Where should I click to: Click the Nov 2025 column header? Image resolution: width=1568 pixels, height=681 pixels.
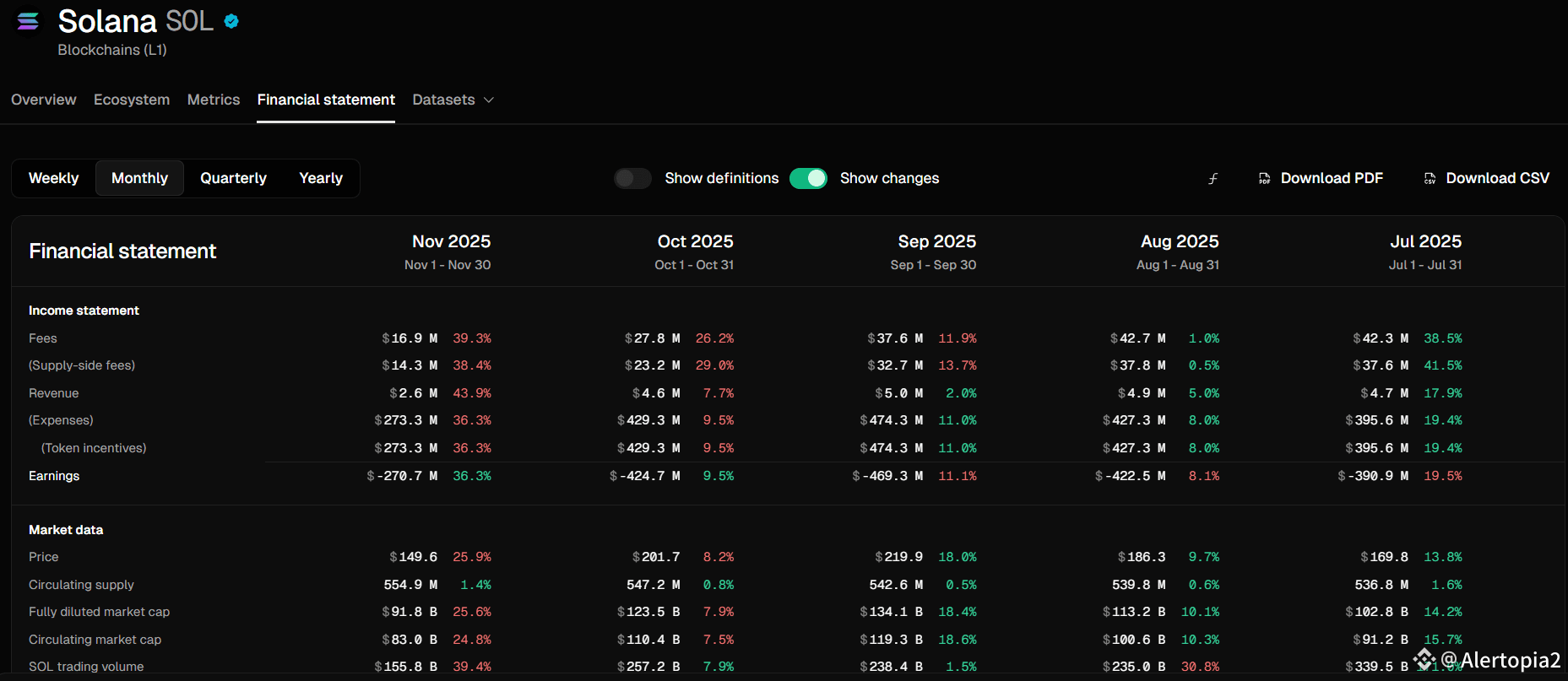pyautogui.click(x=451, y=241)
